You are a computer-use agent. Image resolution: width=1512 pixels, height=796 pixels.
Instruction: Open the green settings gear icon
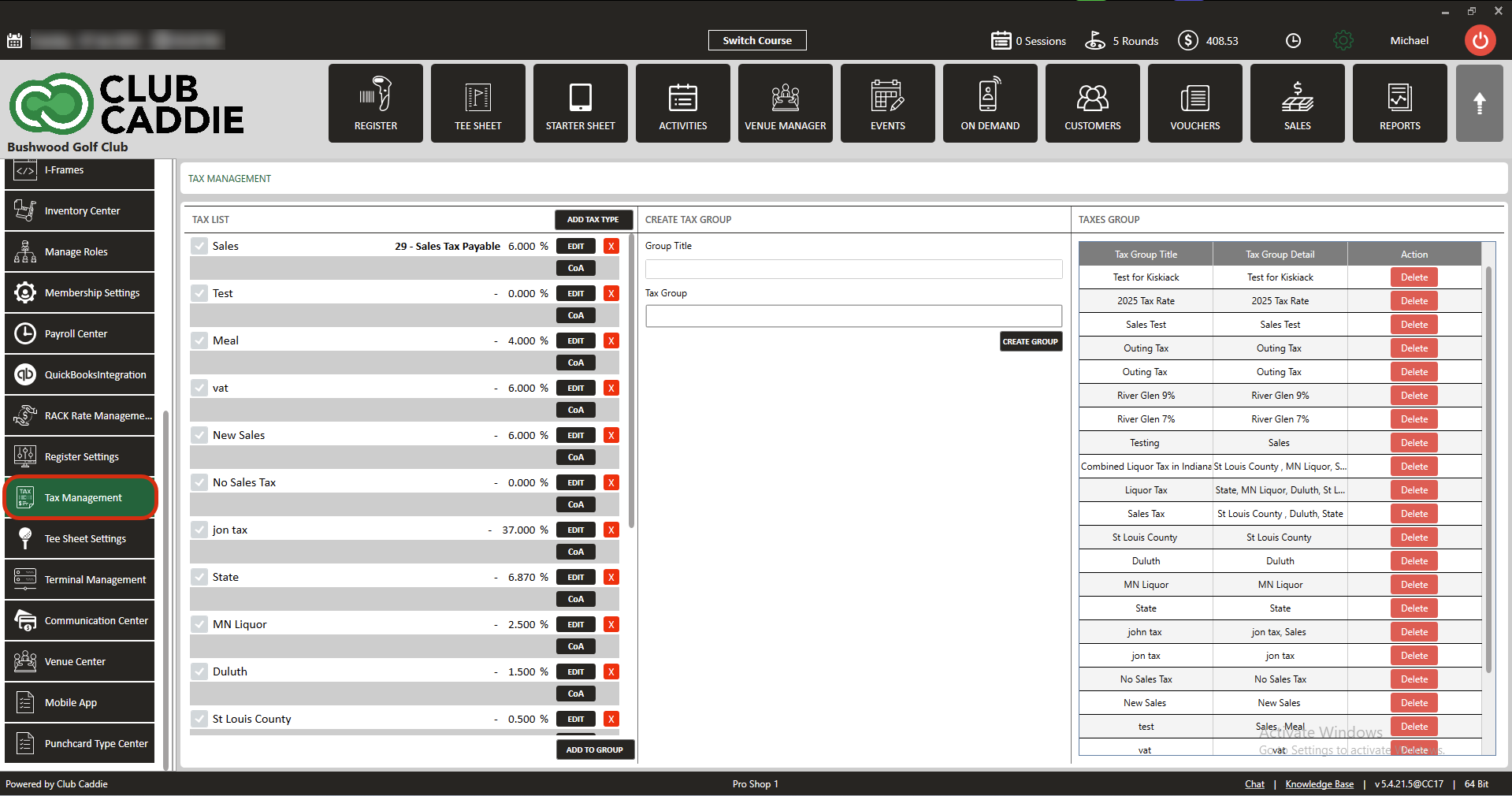coord(1343,40)
